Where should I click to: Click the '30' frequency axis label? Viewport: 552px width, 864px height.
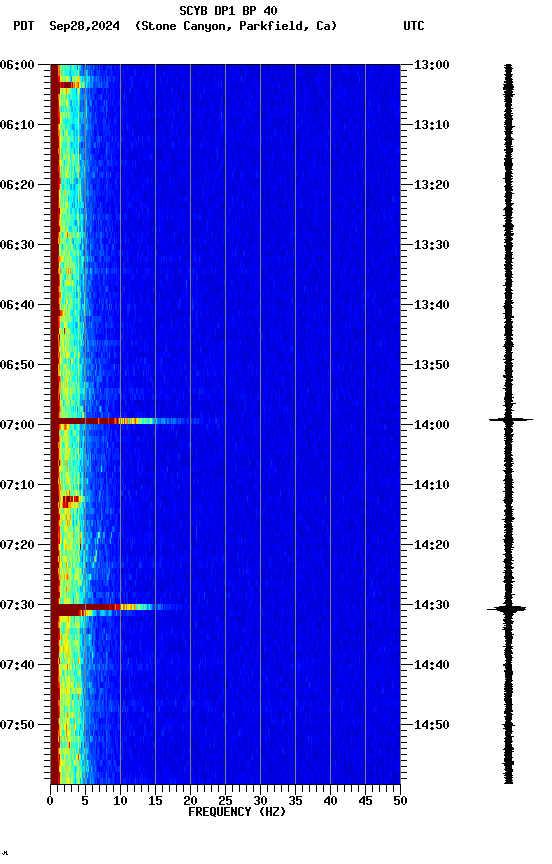260,801
